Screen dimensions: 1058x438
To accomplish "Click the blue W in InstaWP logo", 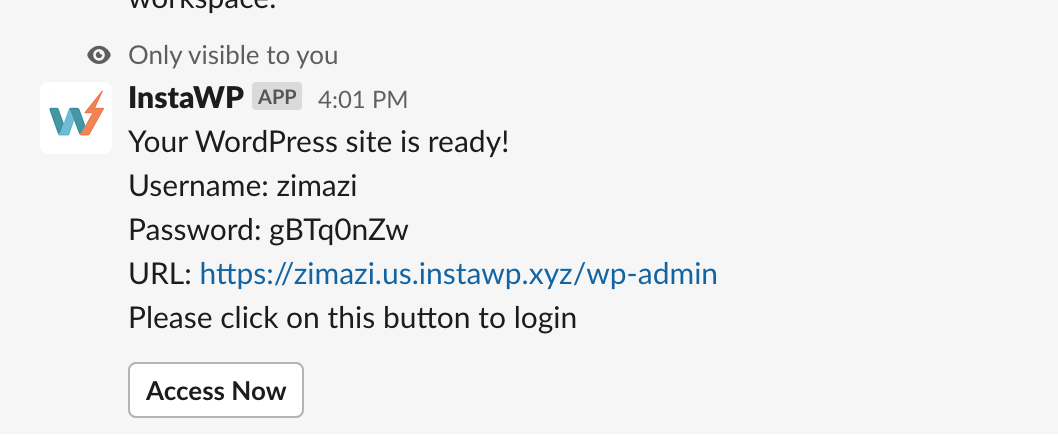I will tap(68, 120).
